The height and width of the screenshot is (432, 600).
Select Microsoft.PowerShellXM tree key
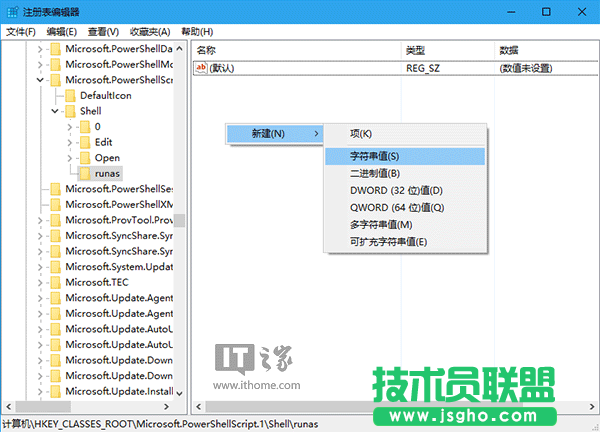119,205
